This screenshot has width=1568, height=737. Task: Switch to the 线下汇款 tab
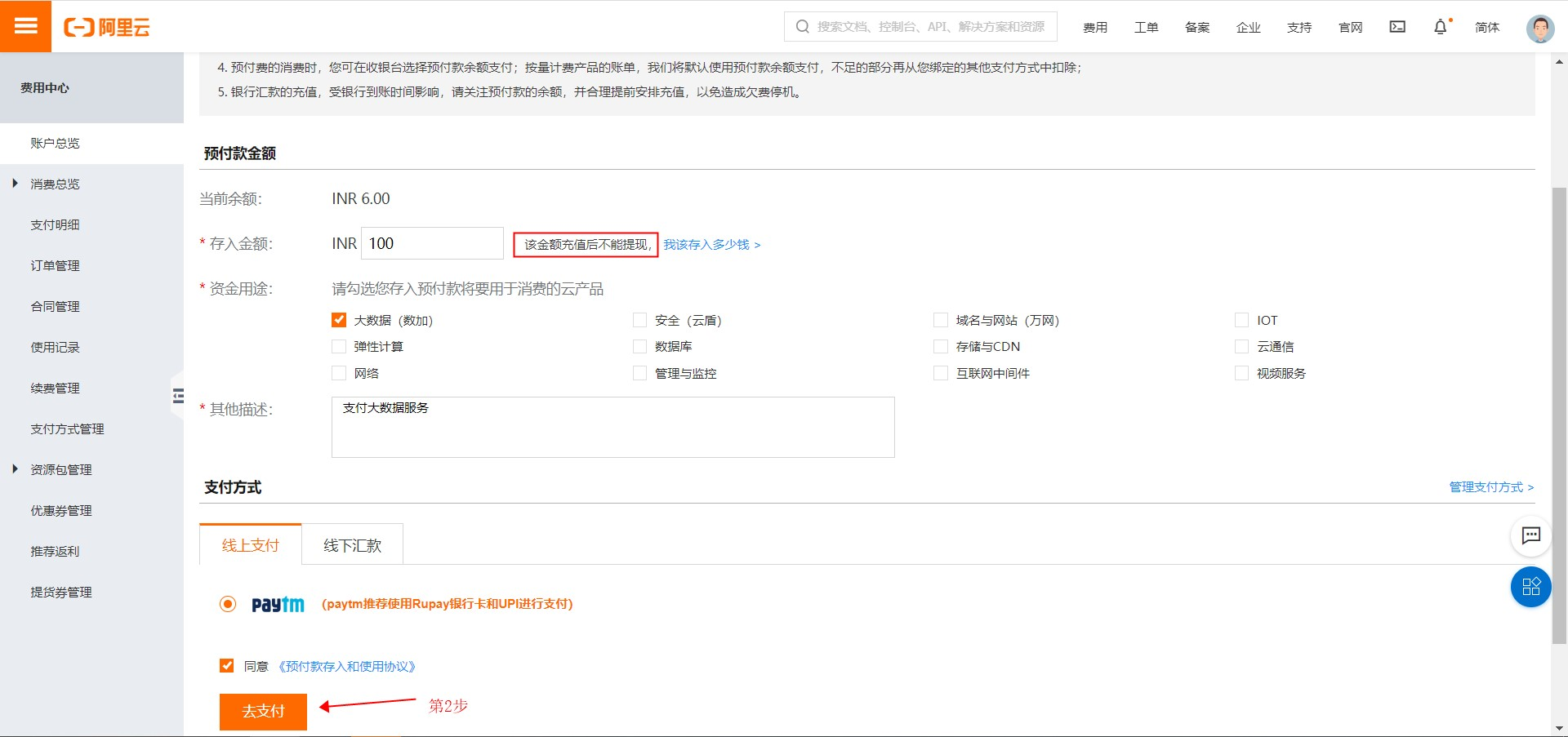point(351,544)
